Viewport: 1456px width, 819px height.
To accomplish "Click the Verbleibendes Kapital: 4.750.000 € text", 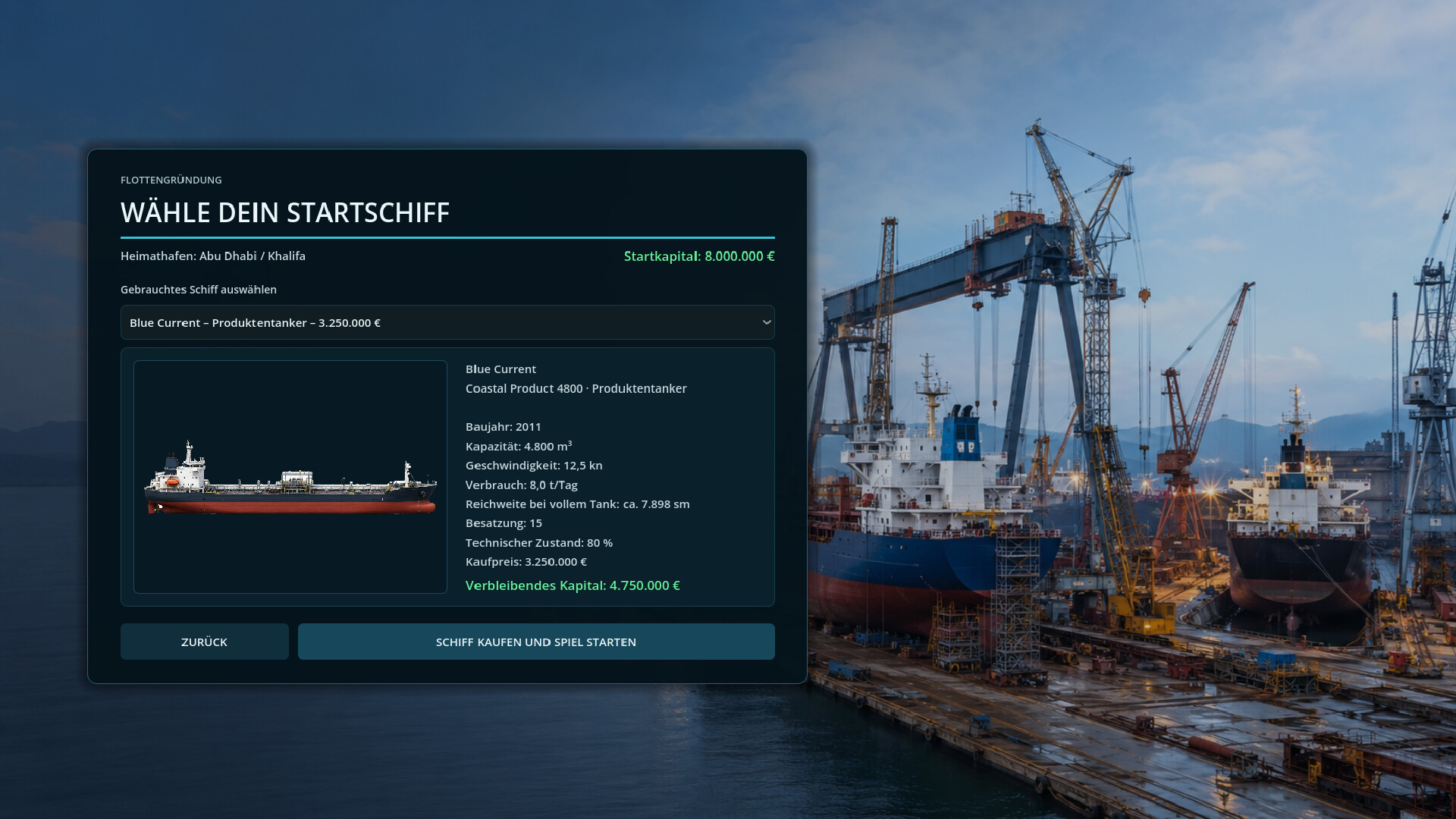I will tap(573, 585).
